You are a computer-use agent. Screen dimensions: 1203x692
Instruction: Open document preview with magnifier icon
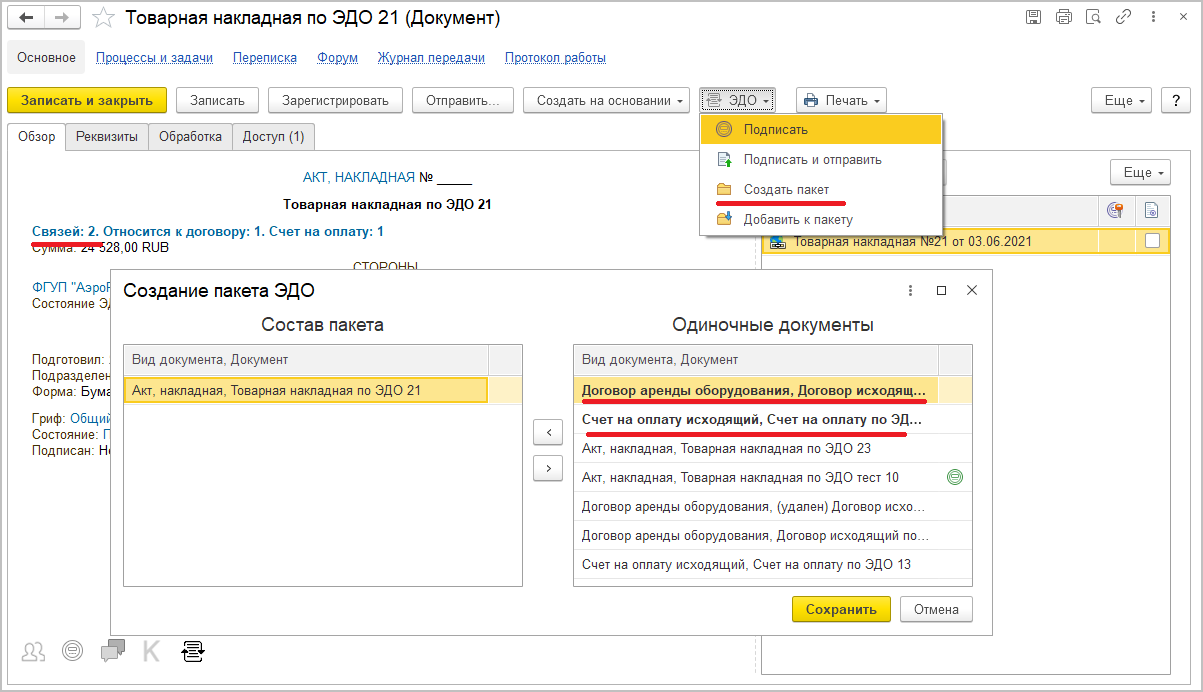[1093, 17]
